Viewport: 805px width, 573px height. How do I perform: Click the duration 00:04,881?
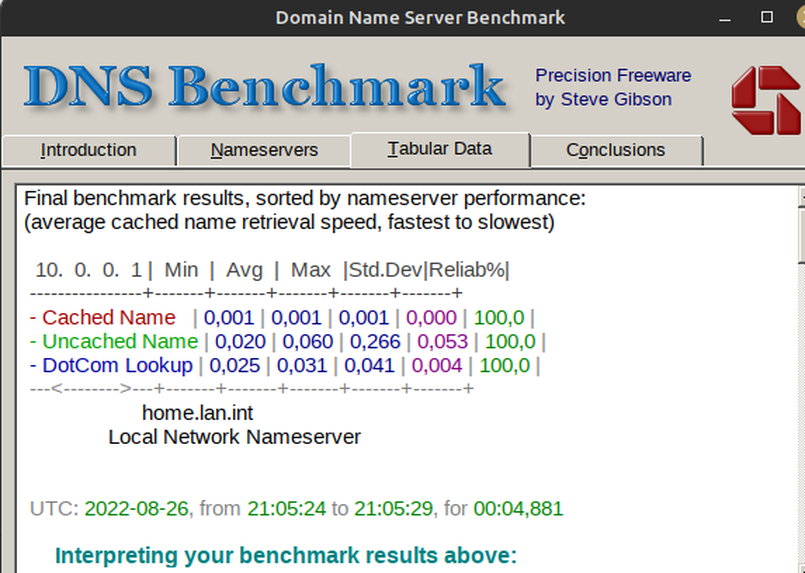click(519, 509)
